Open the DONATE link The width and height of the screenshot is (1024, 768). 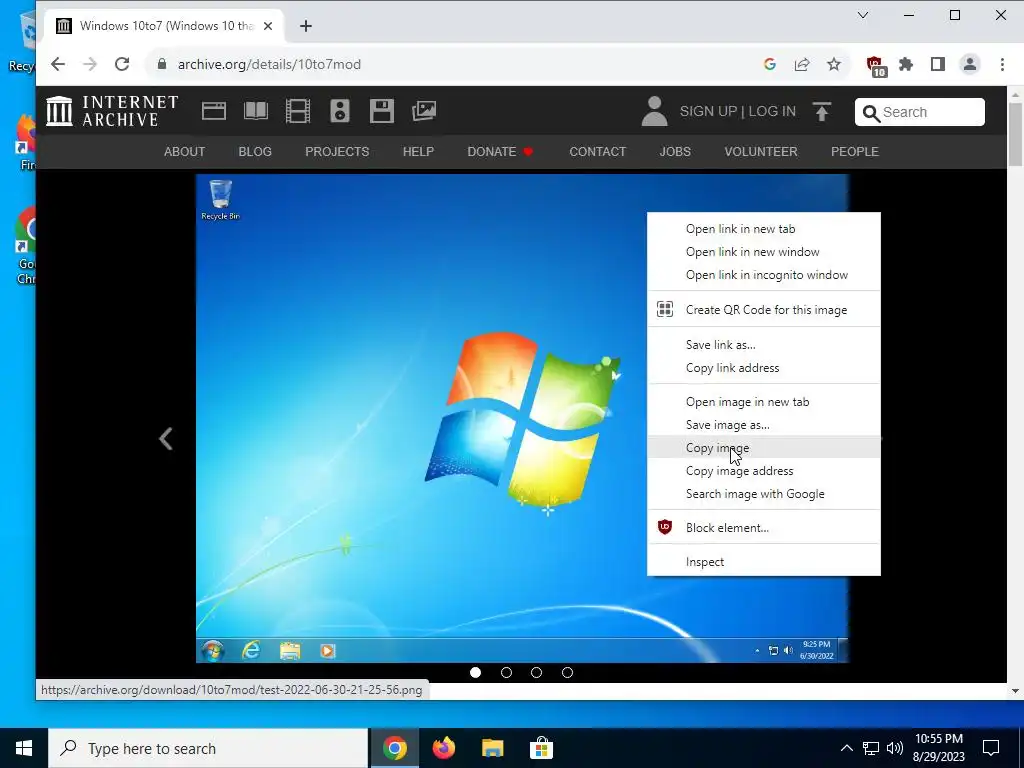(x=500, y=152)
